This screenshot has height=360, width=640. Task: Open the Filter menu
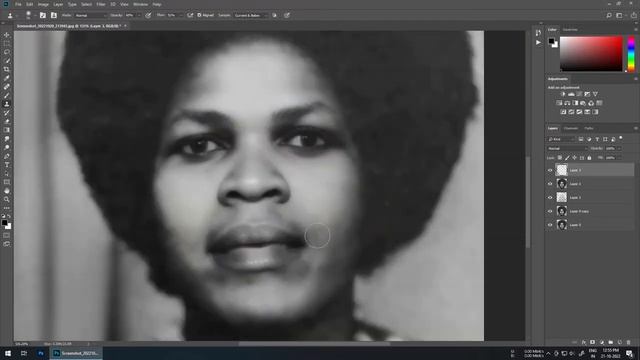coord(101,4)
